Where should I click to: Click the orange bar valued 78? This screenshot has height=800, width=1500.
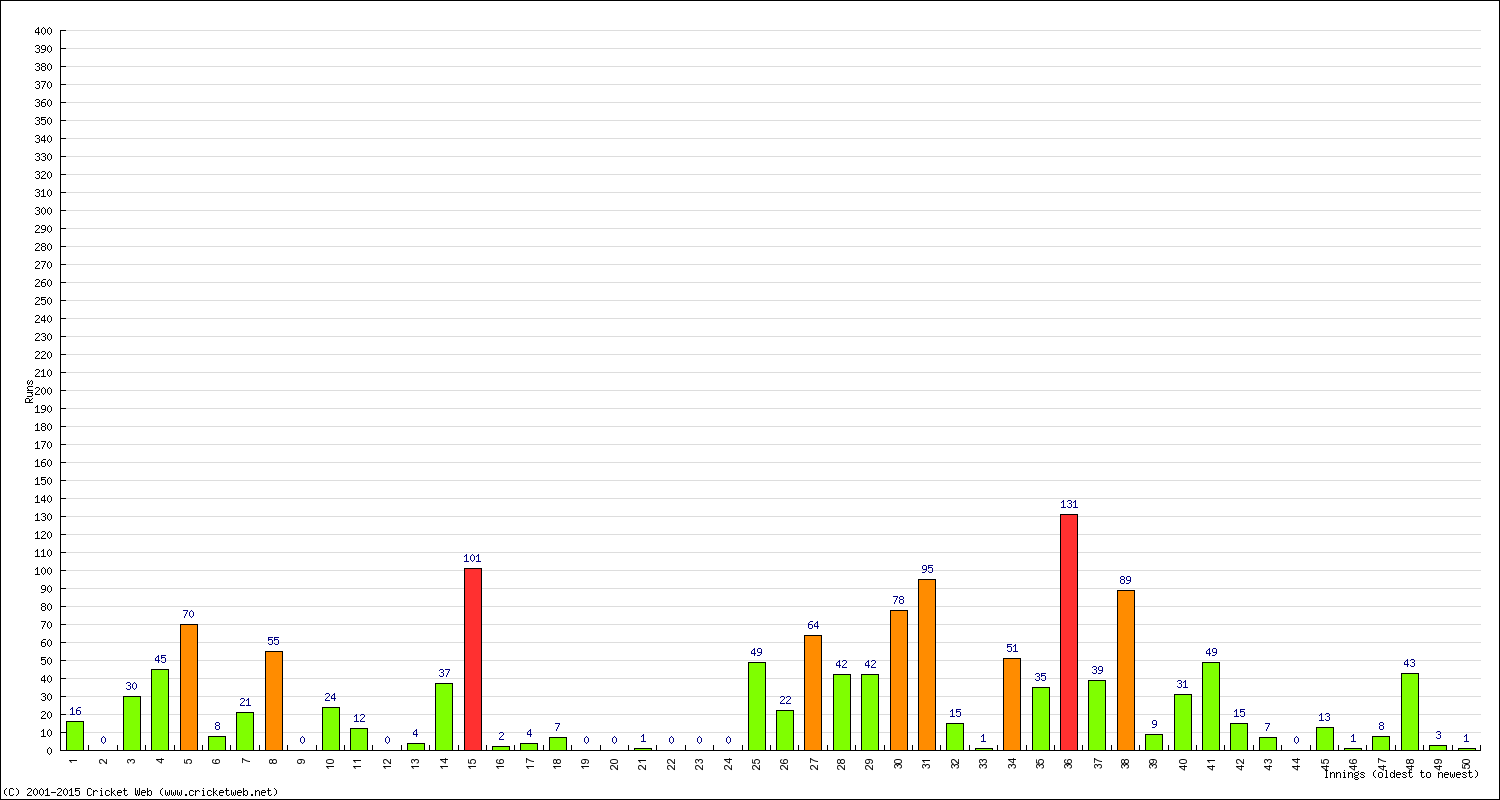pyautogui.click(x=899, y=680)
